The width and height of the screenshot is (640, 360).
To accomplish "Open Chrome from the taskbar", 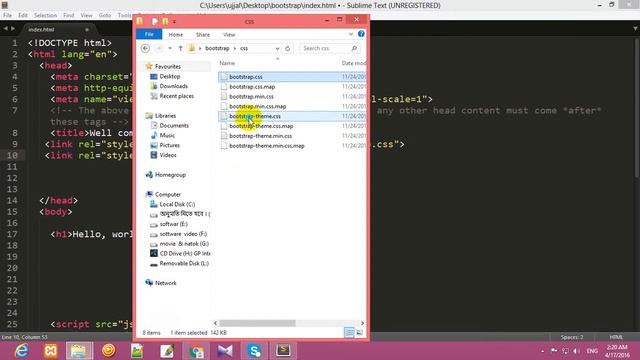I will pyautogui.click(x=196, y=350).
